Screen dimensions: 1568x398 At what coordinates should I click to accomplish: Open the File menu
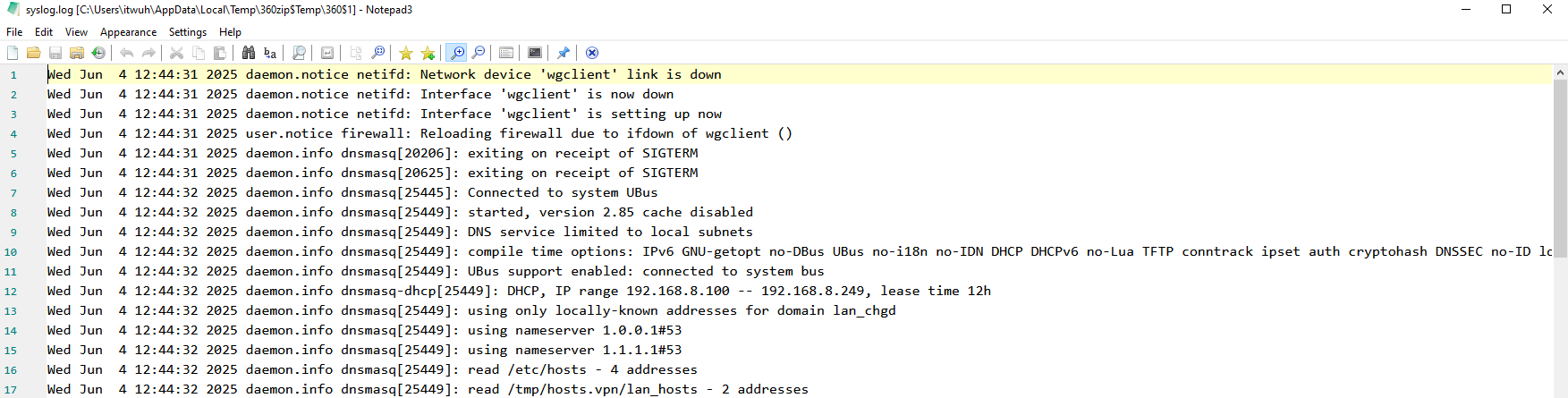click(x=14, y=32)
